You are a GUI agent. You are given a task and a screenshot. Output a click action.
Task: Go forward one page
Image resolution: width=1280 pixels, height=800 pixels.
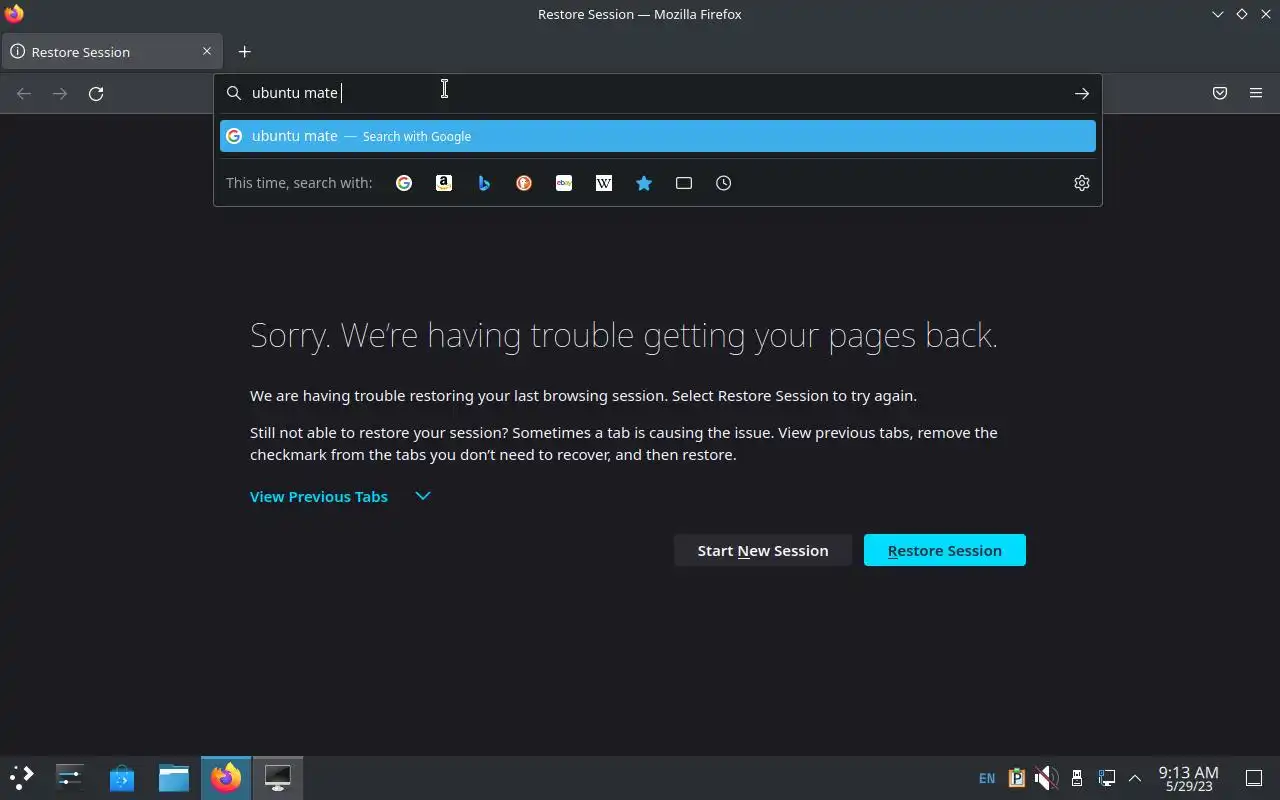pos(60,93)
